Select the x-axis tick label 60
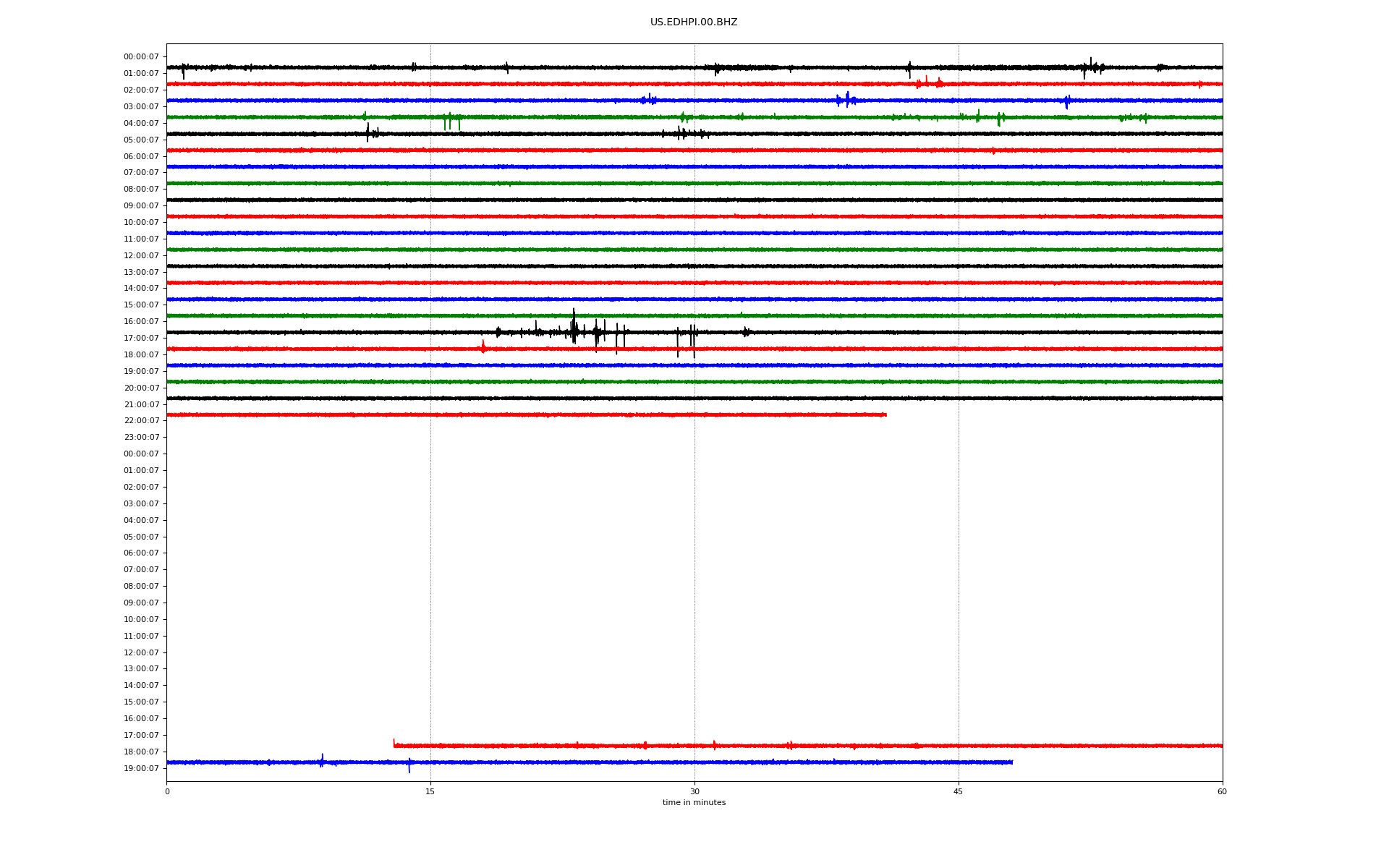1389x868 pixels. coord(1222,791)
